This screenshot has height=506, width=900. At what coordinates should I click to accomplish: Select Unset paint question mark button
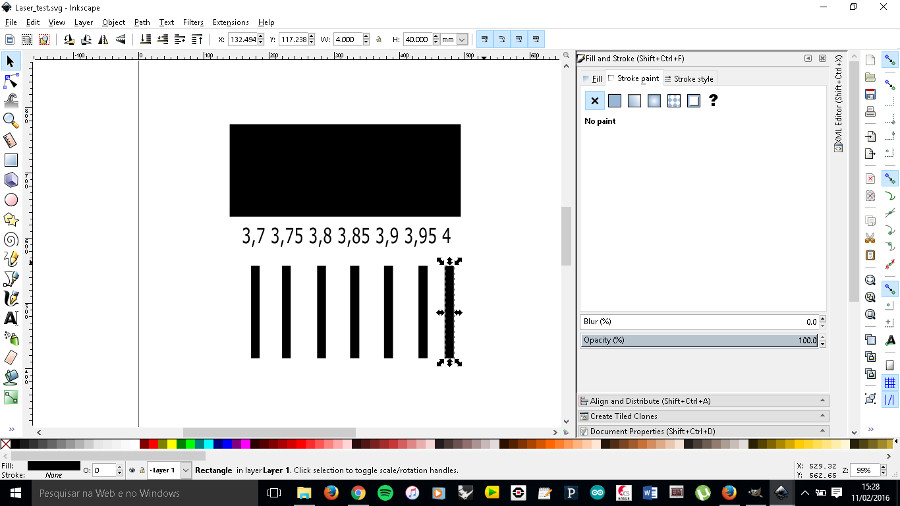[x=713, y=101]
